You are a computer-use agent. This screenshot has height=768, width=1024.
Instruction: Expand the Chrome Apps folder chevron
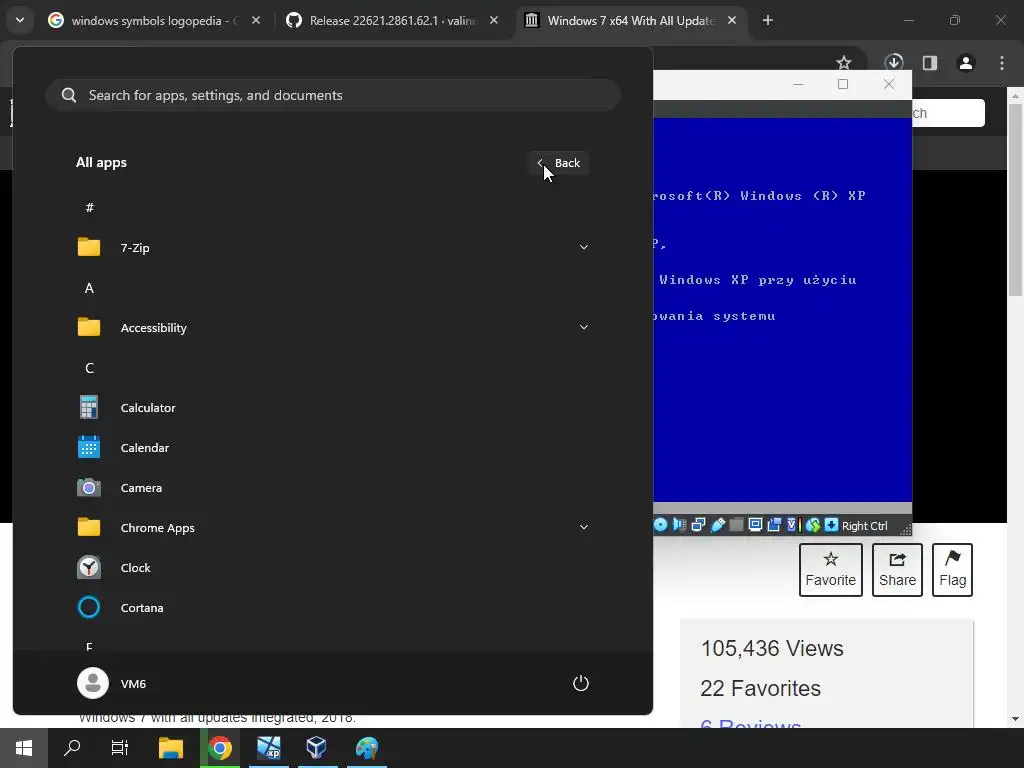pyautogui.click(x=584, y=527)
